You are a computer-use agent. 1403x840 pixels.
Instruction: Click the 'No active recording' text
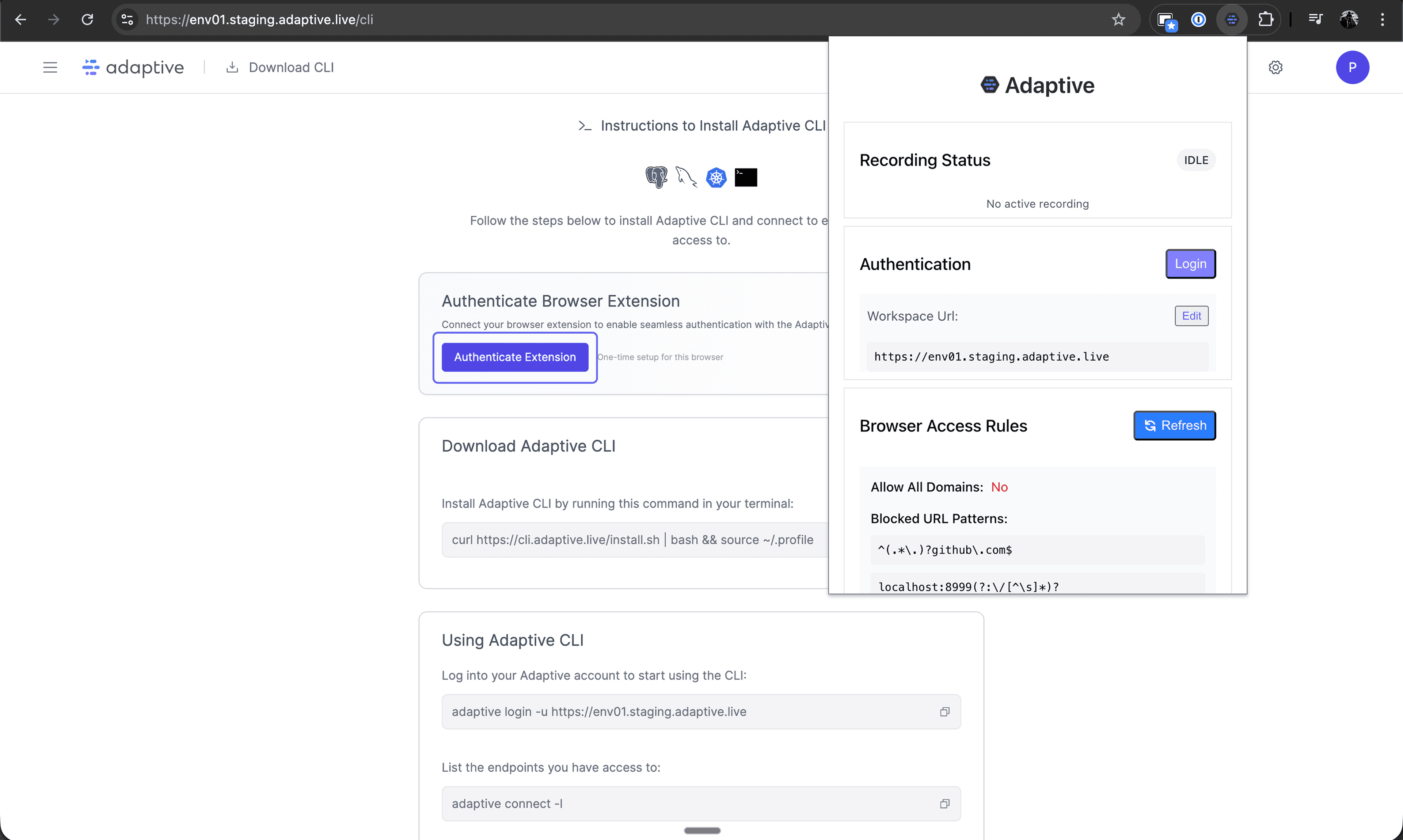pos(1037,204)
